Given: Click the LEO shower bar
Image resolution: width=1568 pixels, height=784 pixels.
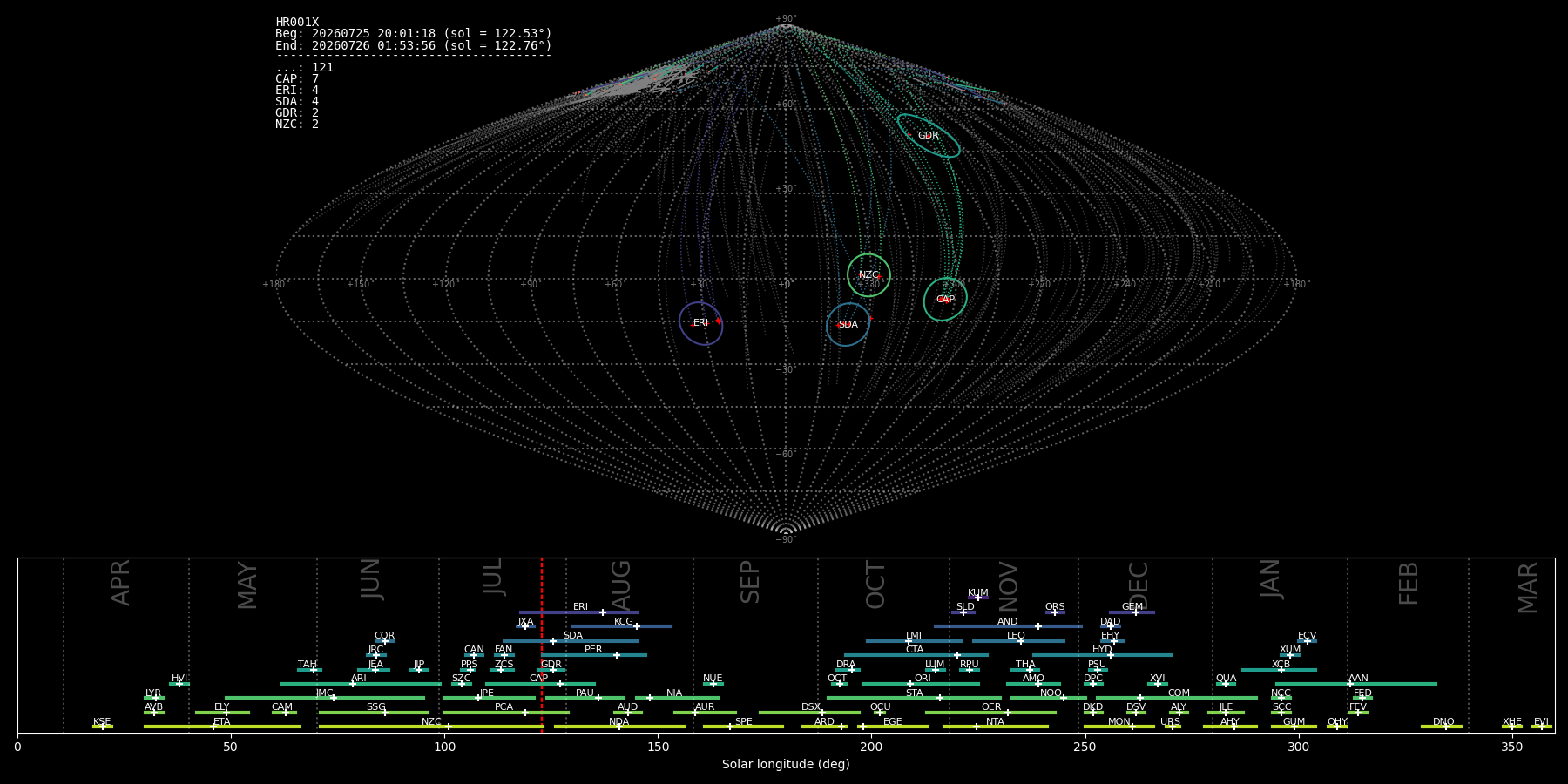Looking at the screenshot, I should (x=1018, y=641).
